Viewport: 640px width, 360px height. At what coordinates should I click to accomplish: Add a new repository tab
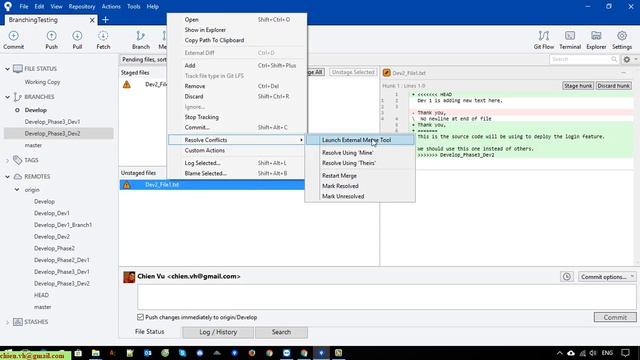click(x=105, y=20)
